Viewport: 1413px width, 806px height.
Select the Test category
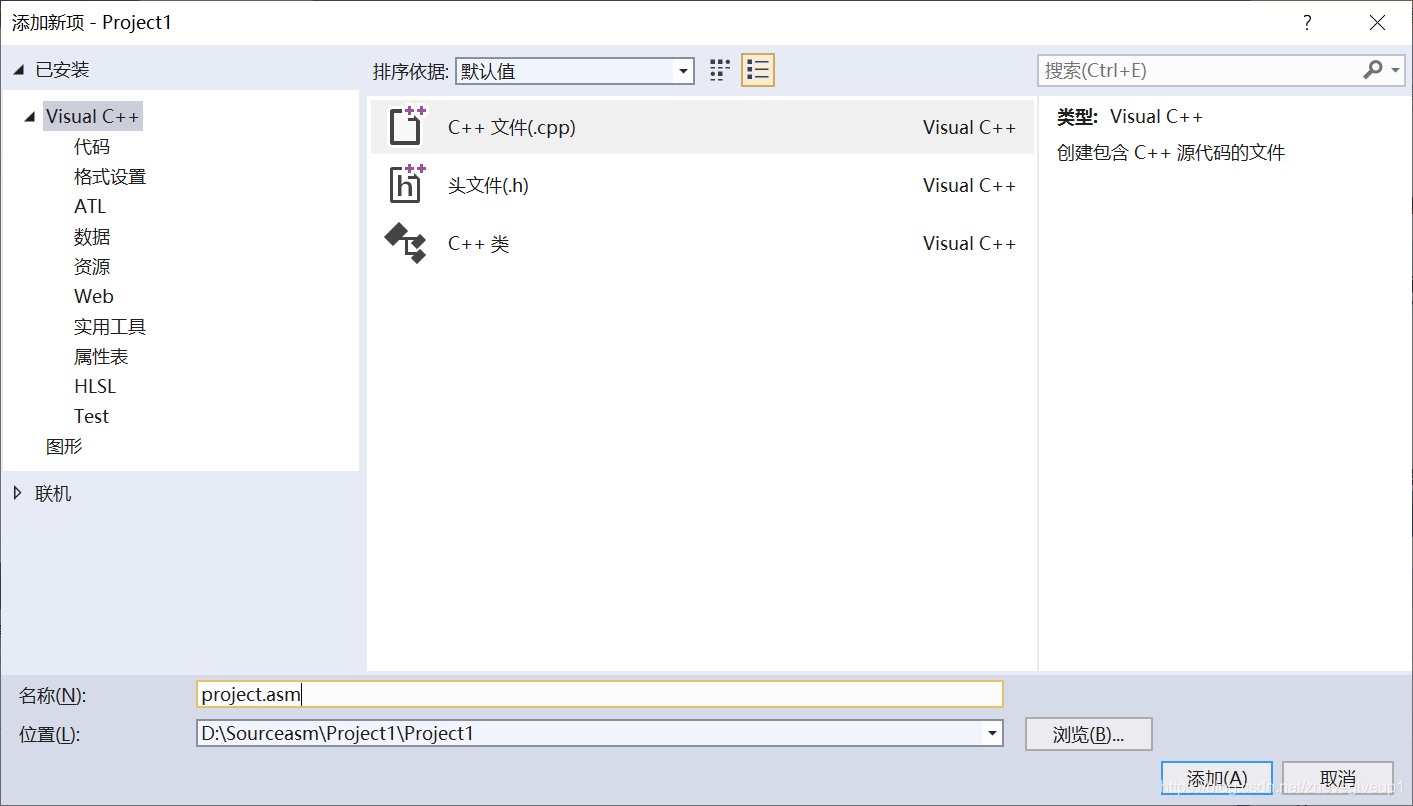pos(91,417)
